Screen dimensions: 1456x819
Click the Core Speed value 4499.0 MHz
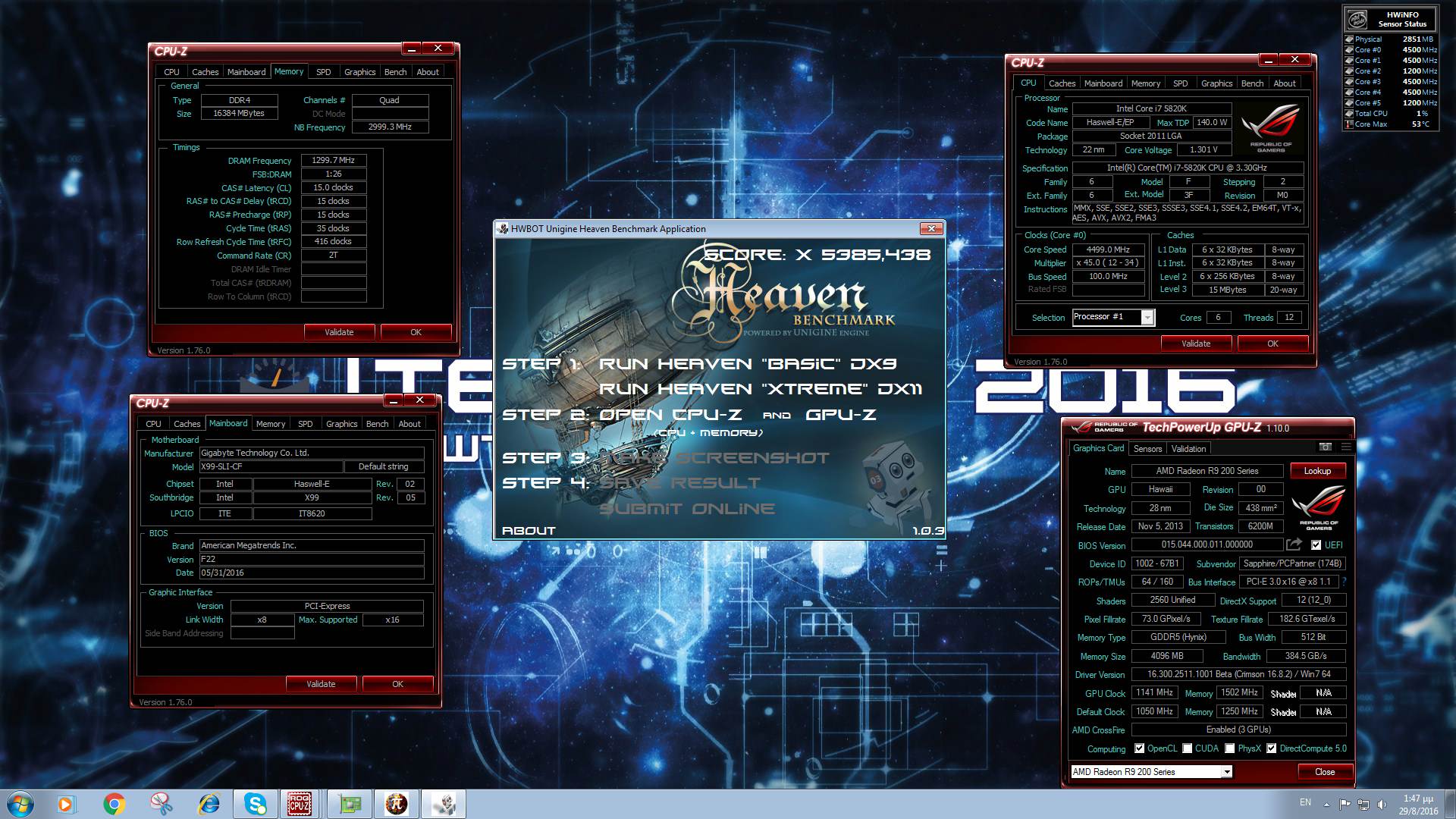1109,249
